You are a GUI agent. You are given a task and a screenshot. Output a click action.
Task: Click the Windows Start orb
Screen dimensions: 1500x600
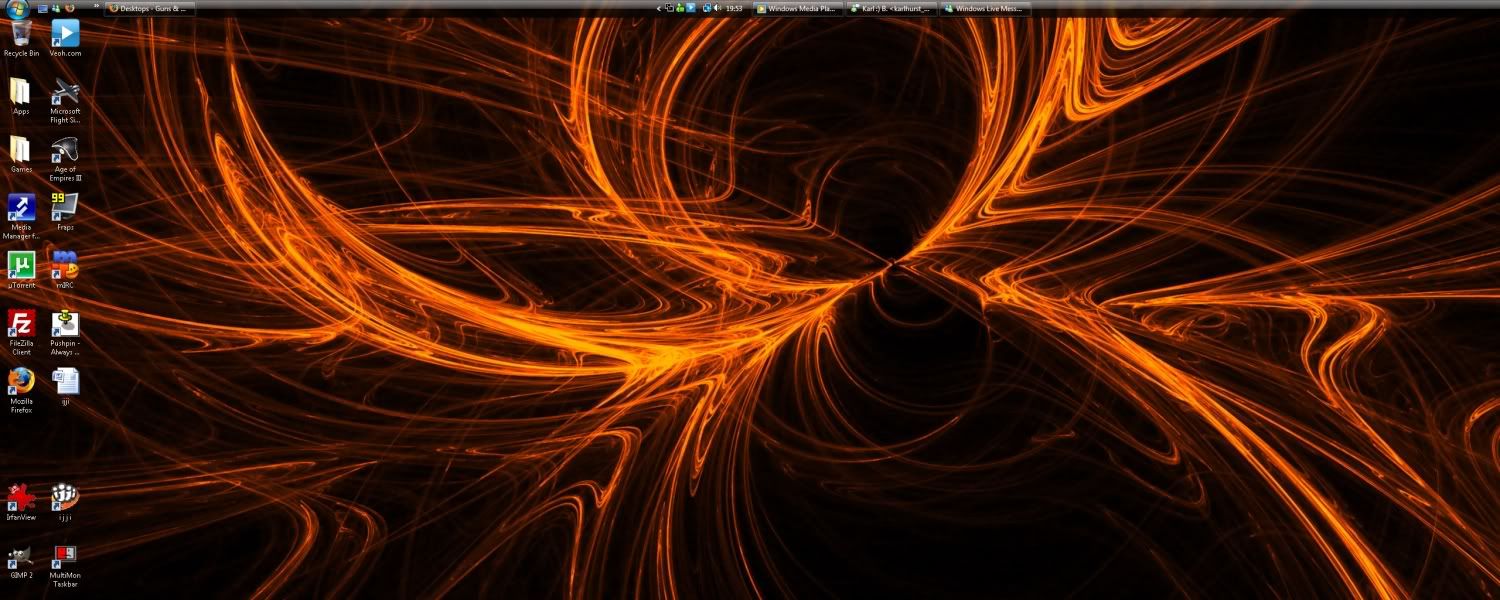pyautogui.click(x=17, y=8)
